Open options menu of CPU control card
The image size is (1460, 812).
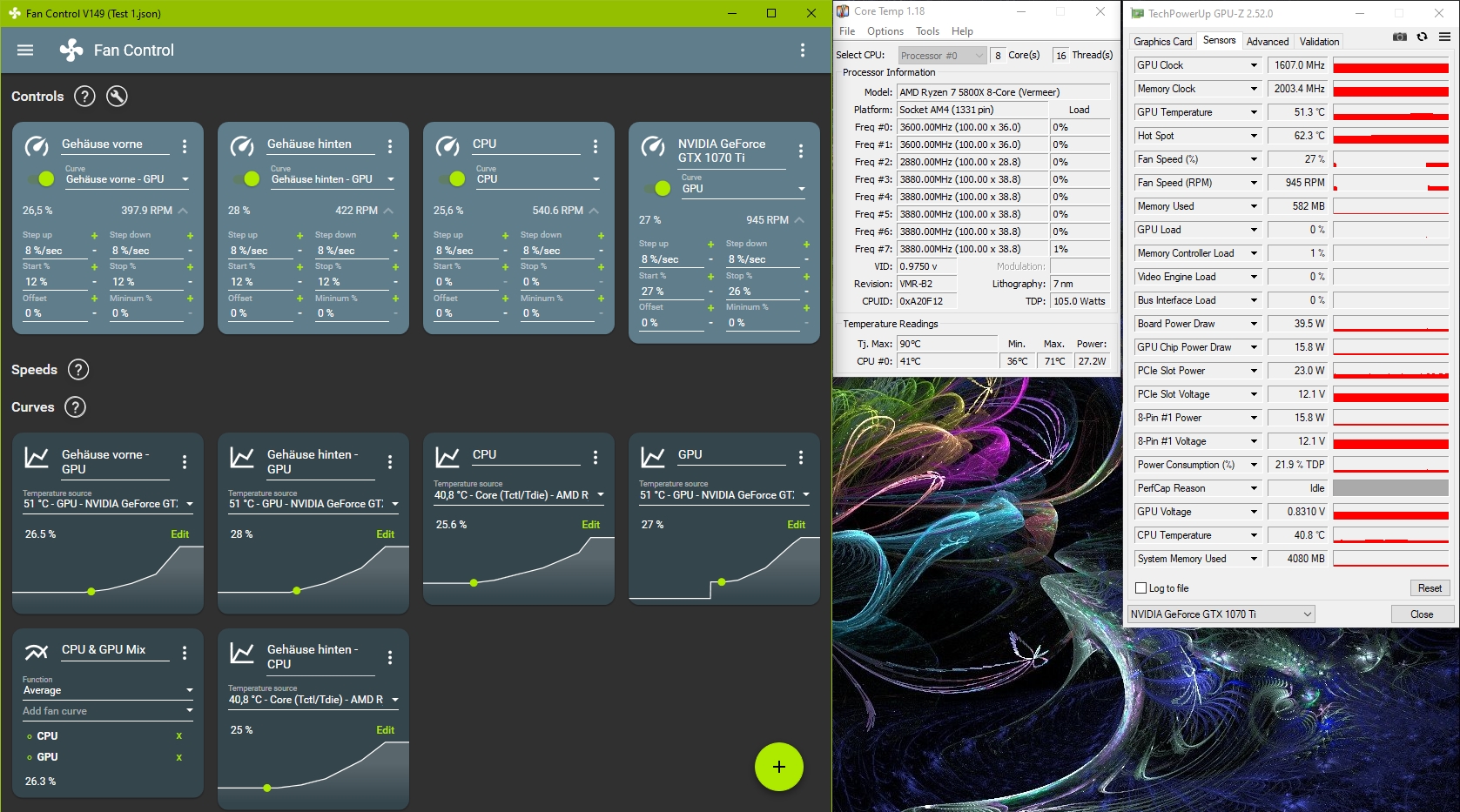tap(595, 146)
